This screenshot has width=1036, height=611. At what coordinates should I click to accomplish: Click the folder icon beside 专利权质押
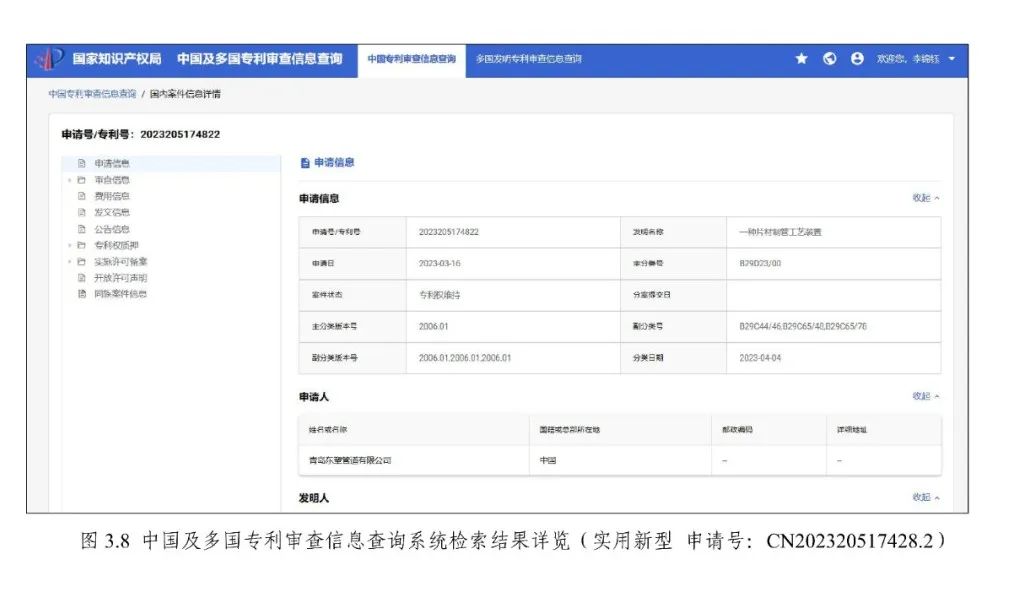click(x=82, y=245)
